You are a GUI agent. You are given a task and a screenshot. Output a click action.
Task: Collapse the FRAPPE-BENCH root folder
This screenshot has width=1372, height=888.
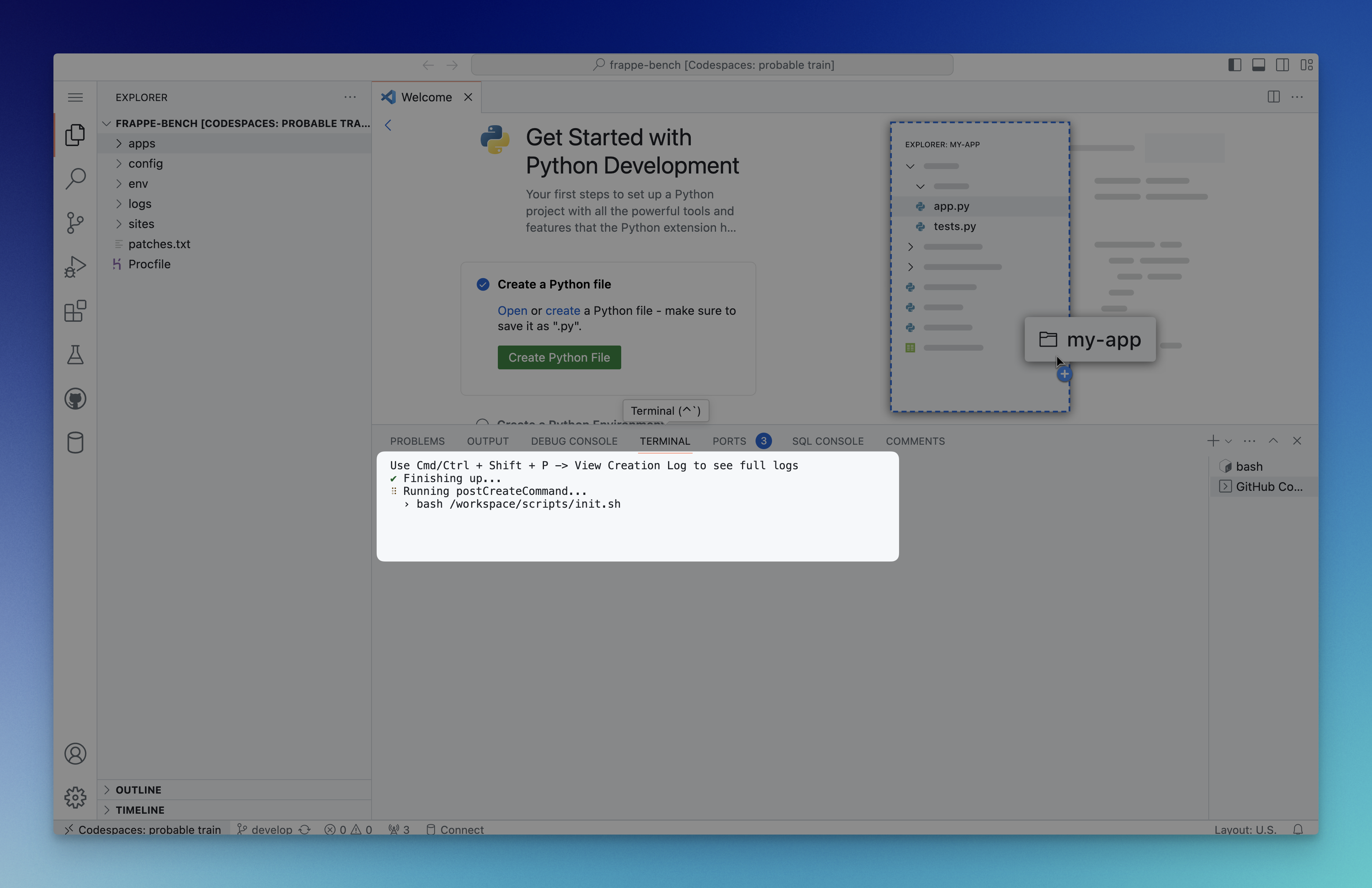click(x=234, y=123)
